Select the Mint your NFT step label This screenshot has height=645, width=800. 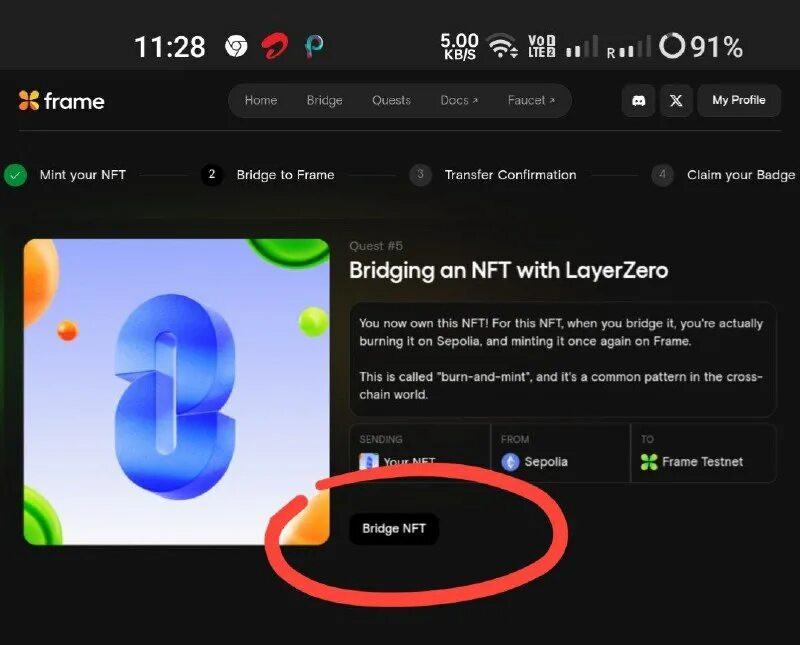click(x=83, y=175)
